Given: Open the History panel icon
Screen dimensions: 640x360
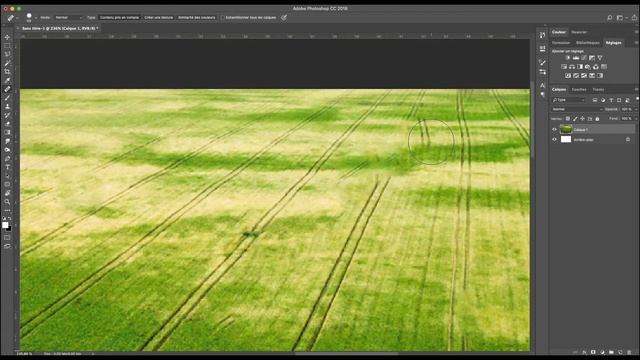Looking at the screenshot, I should tap(542, 36).
